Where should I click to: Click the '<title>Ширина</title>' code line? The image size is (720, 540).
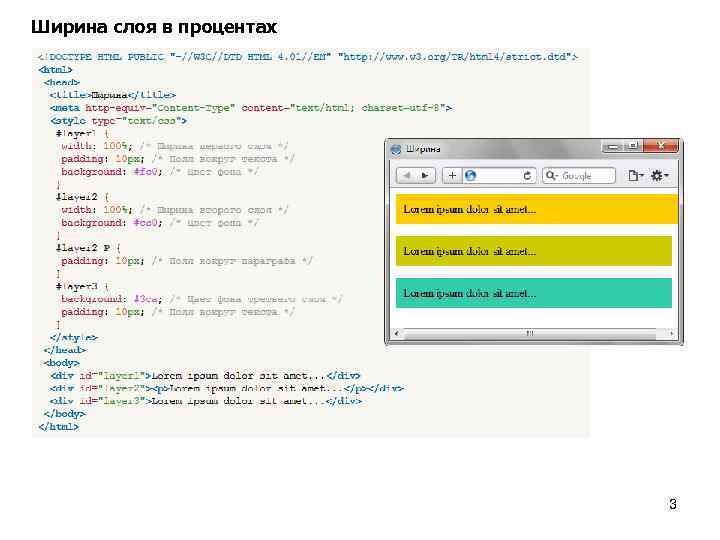tap(112, 95)
